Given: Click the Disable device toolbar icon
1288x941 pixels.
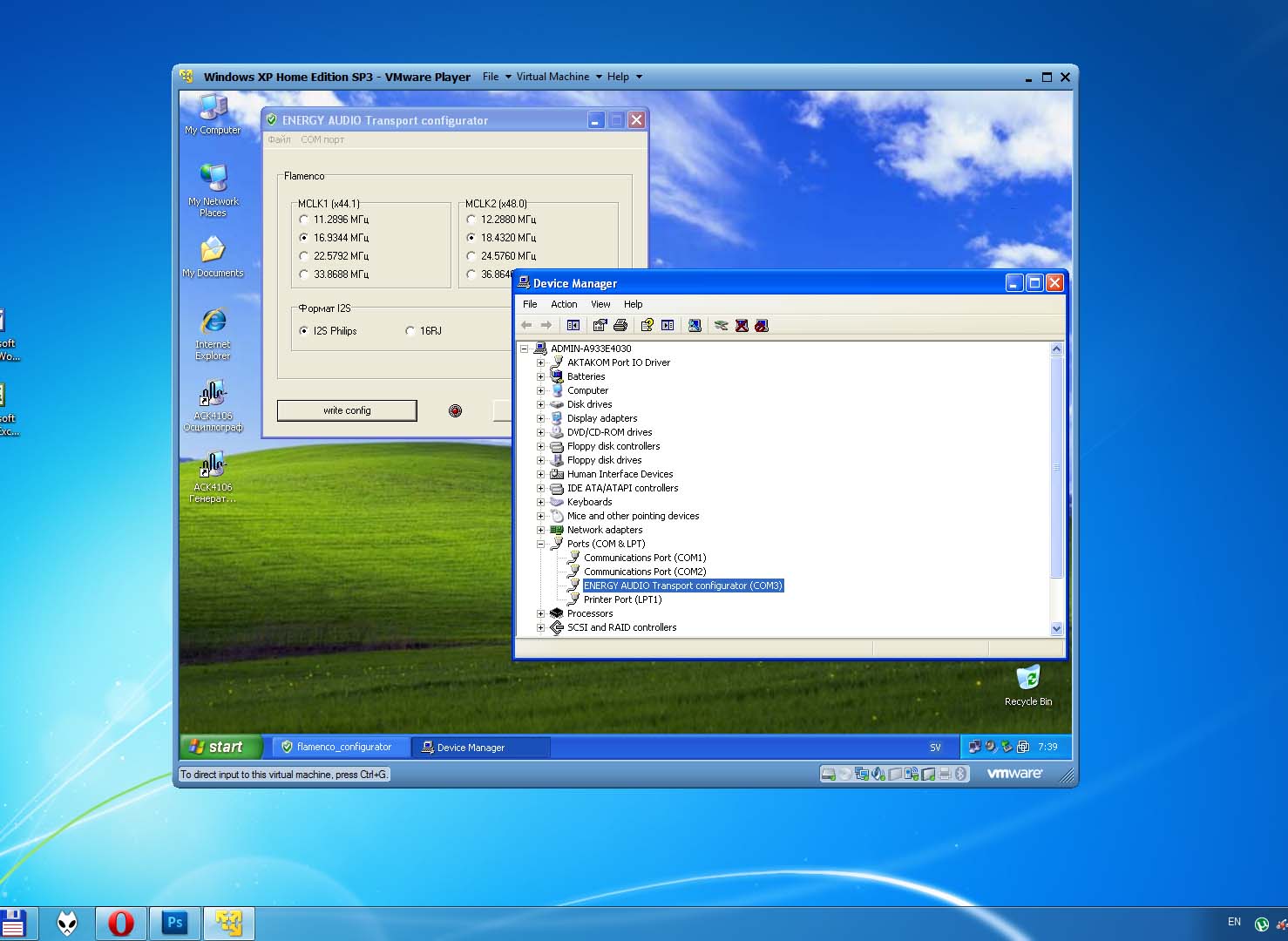Looking at the screenshot, I should (762, 325).
